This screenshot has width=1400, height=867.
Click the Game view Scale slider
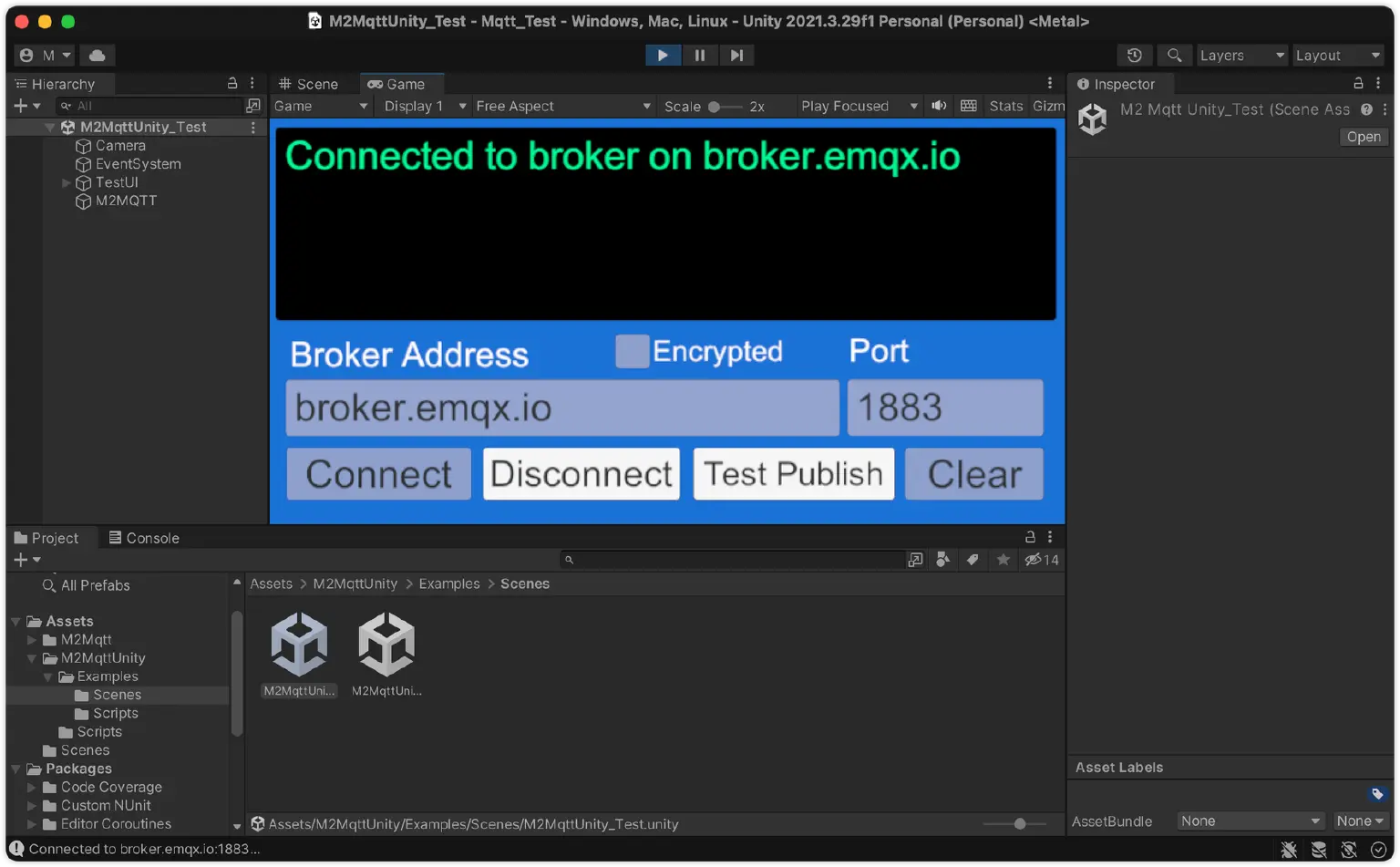pyautogui.click(x=725, y=107)
